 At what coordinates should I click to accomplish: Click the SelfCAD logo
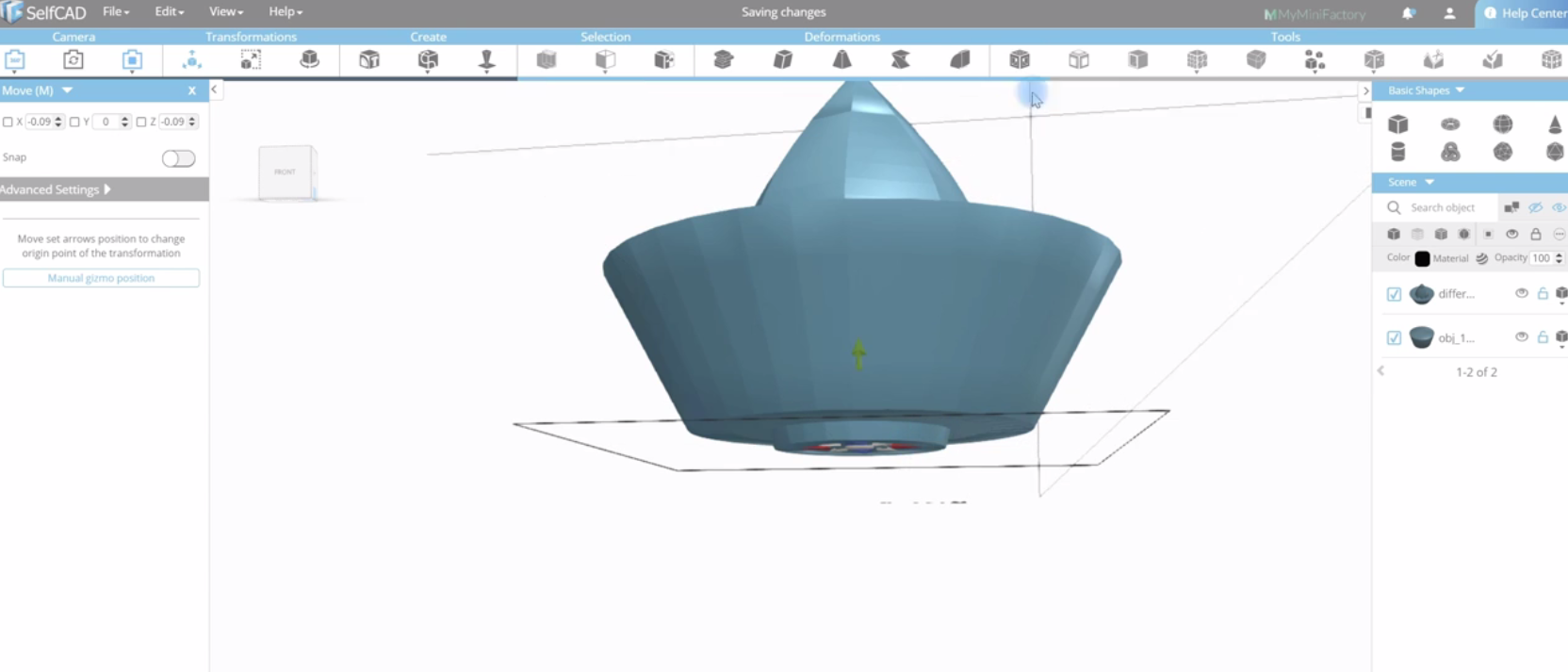(x=43, y=12)
